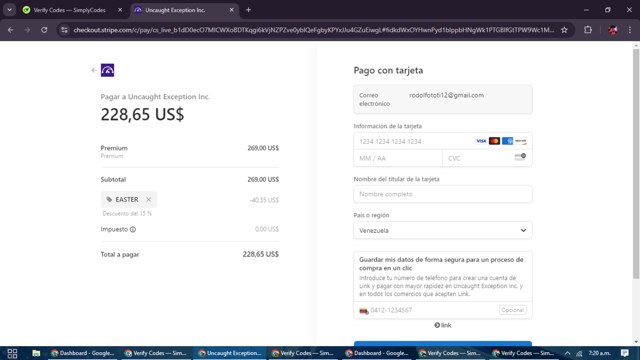Image resolution: width=640 pixels, height=360 pixels.
Task: Focus the CVC input field
Action: (x=487, y=158)
